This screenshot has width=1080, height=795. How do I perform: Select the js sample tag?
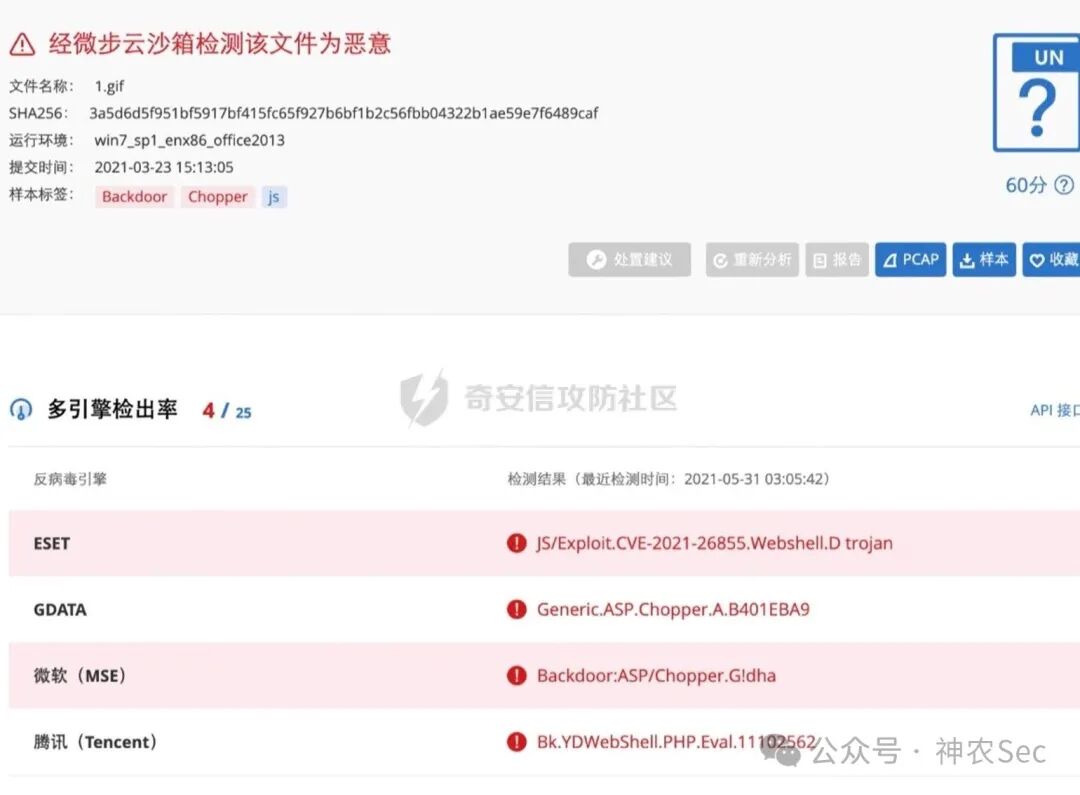pos(273,196)
